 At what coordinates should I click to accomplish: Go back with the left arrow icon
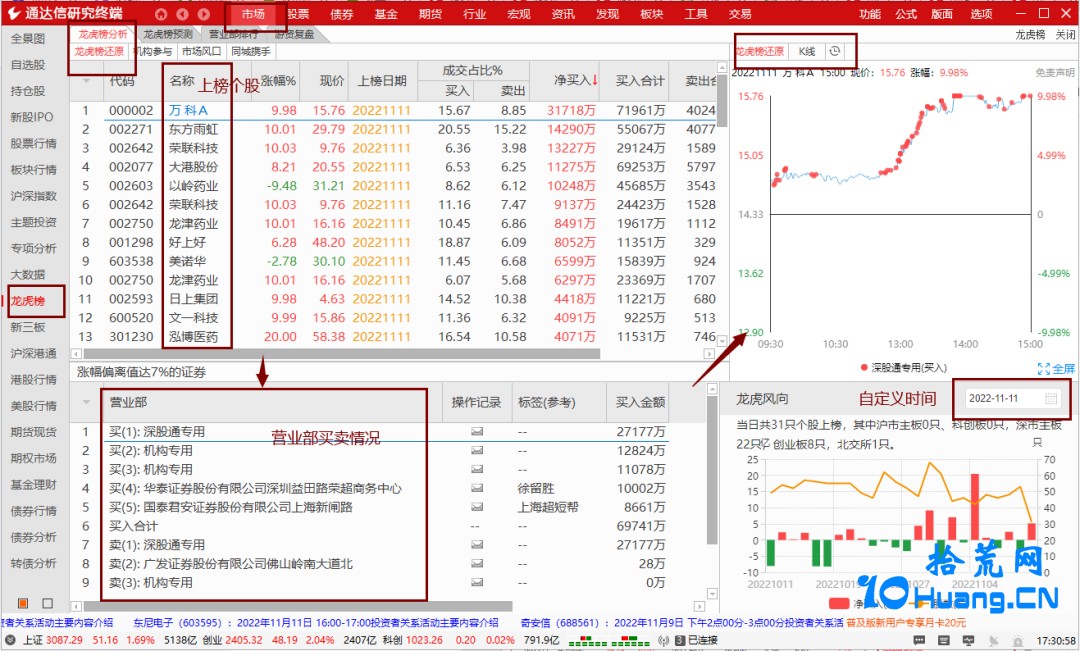[182, 14]
